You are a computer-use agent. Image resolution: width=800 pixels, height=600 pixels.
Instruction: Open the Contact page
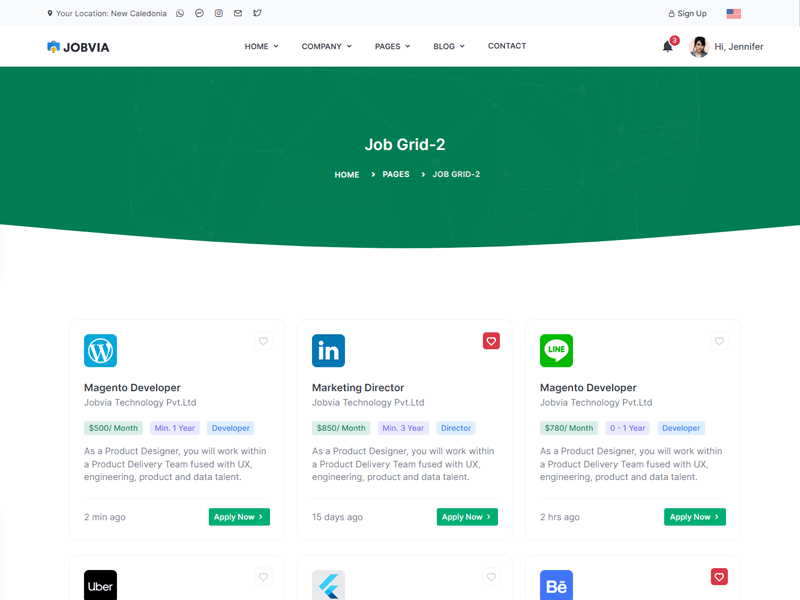click(x=507, y=46)
